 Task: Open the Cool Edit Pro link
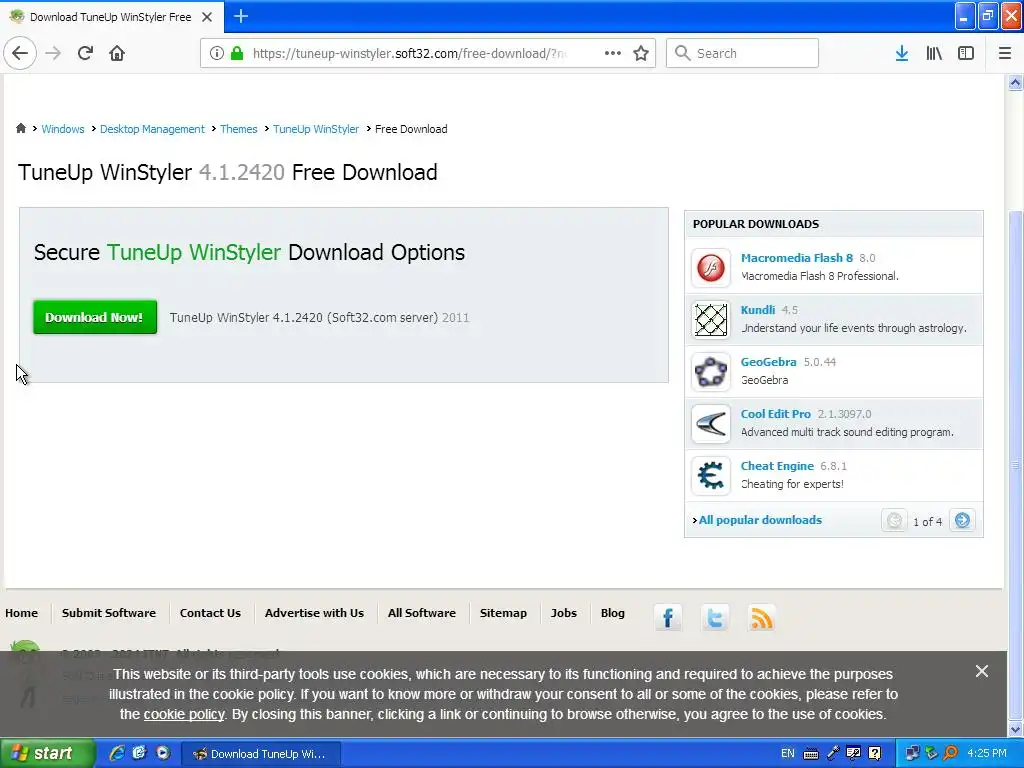pos(775,413)
